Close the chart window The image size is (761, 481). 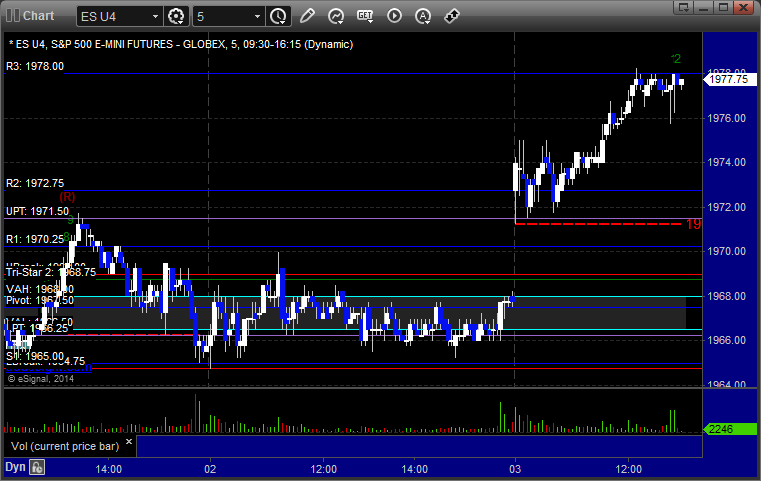[743, 7]
